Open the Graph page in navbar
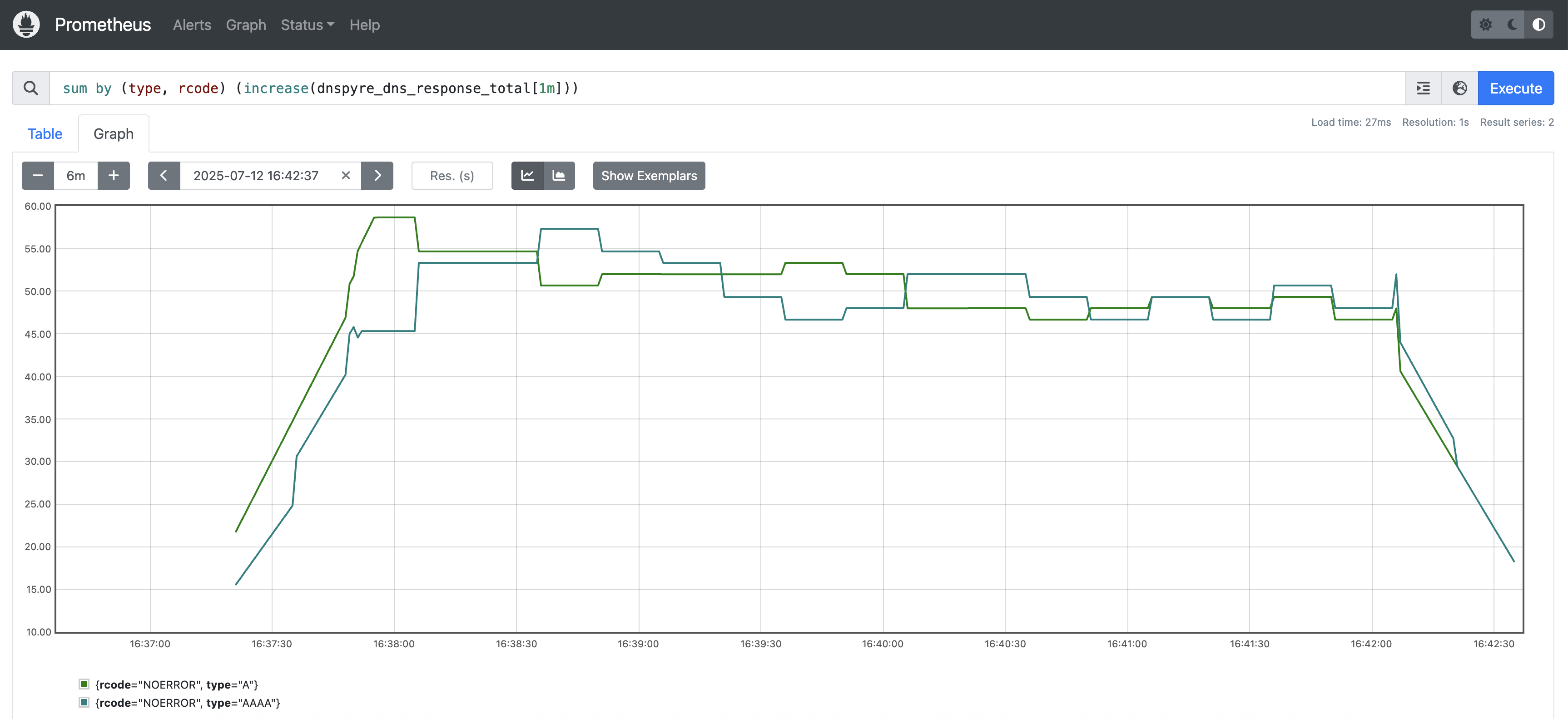Screen dimensions: 1568x719 (246, 25)
